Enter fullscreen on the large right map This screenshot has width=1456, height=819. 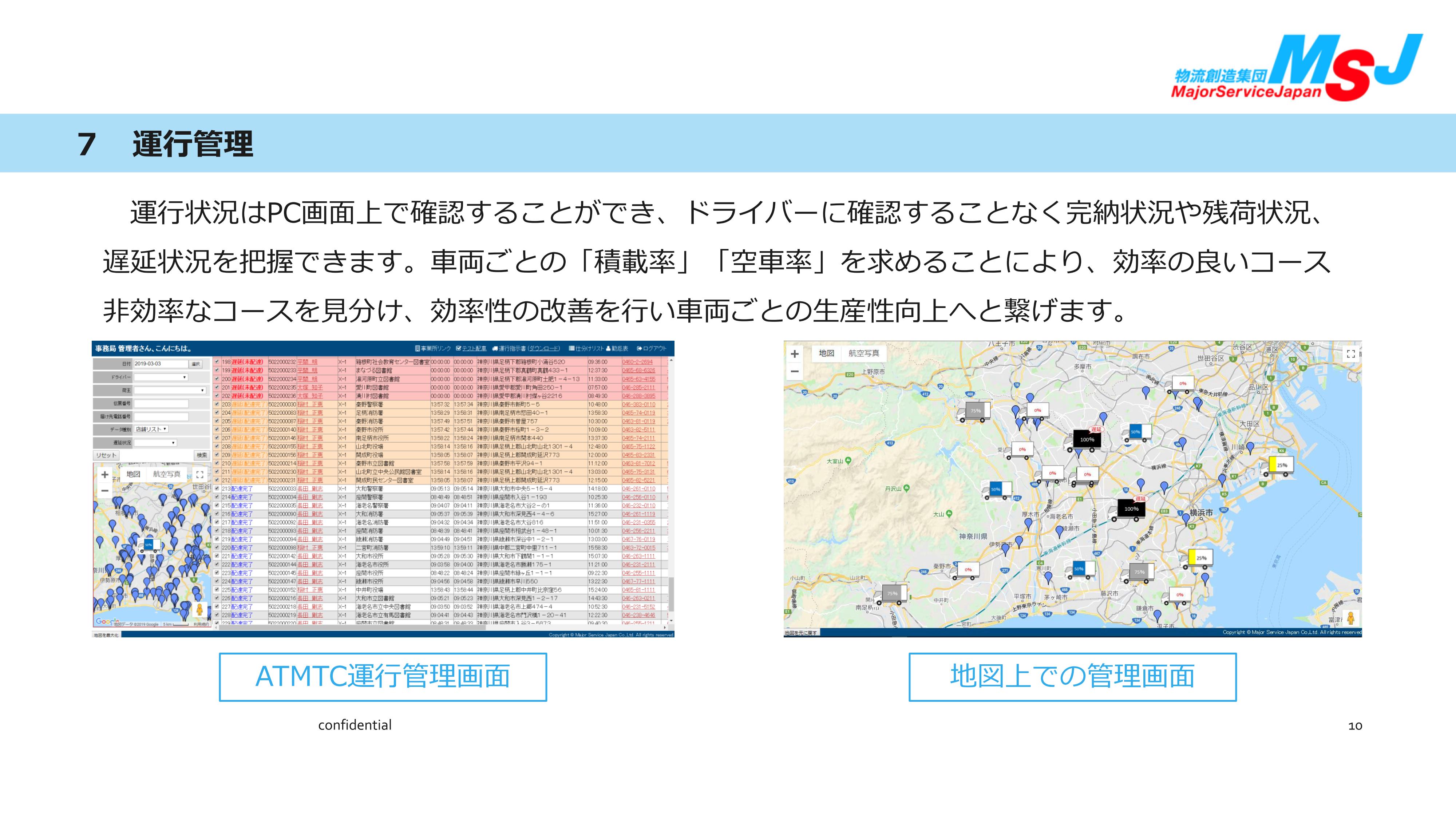1350,354
